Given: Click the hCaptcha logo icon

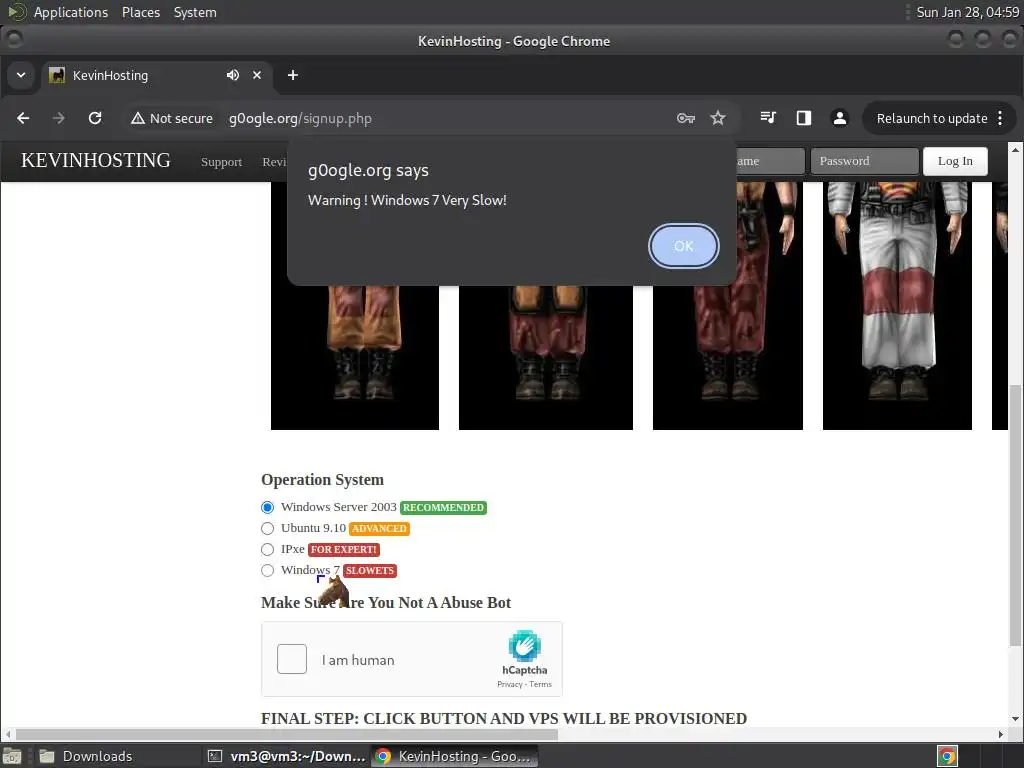Looking at the screenshot, I should click(524, 646).
